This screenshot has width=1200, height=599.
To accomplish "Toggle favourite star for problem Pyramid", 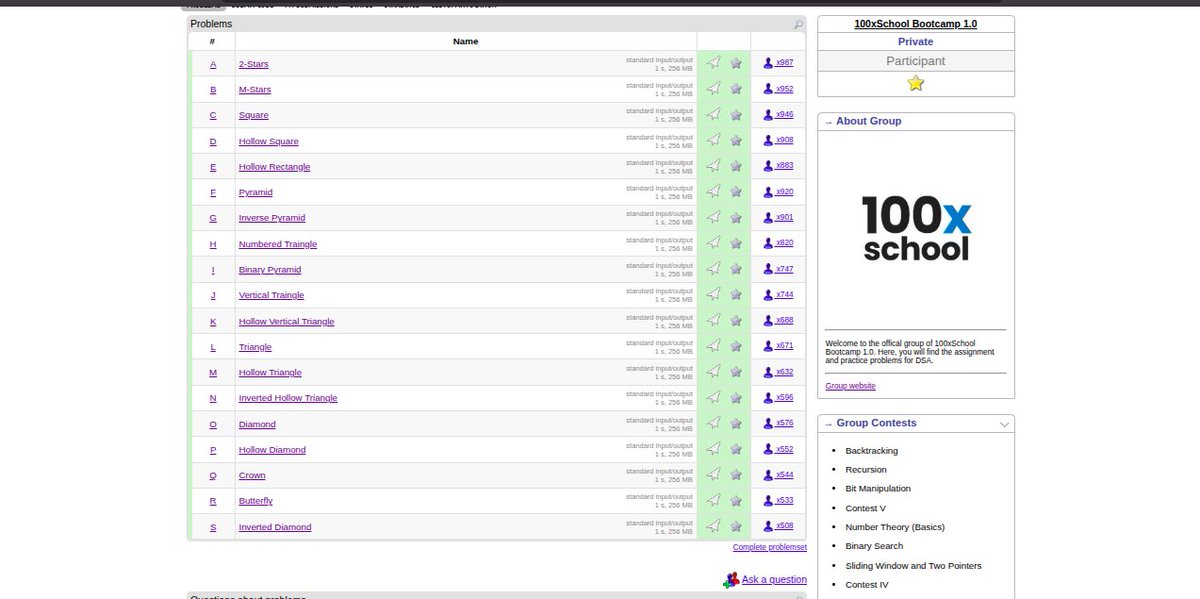I will (736, 192).
